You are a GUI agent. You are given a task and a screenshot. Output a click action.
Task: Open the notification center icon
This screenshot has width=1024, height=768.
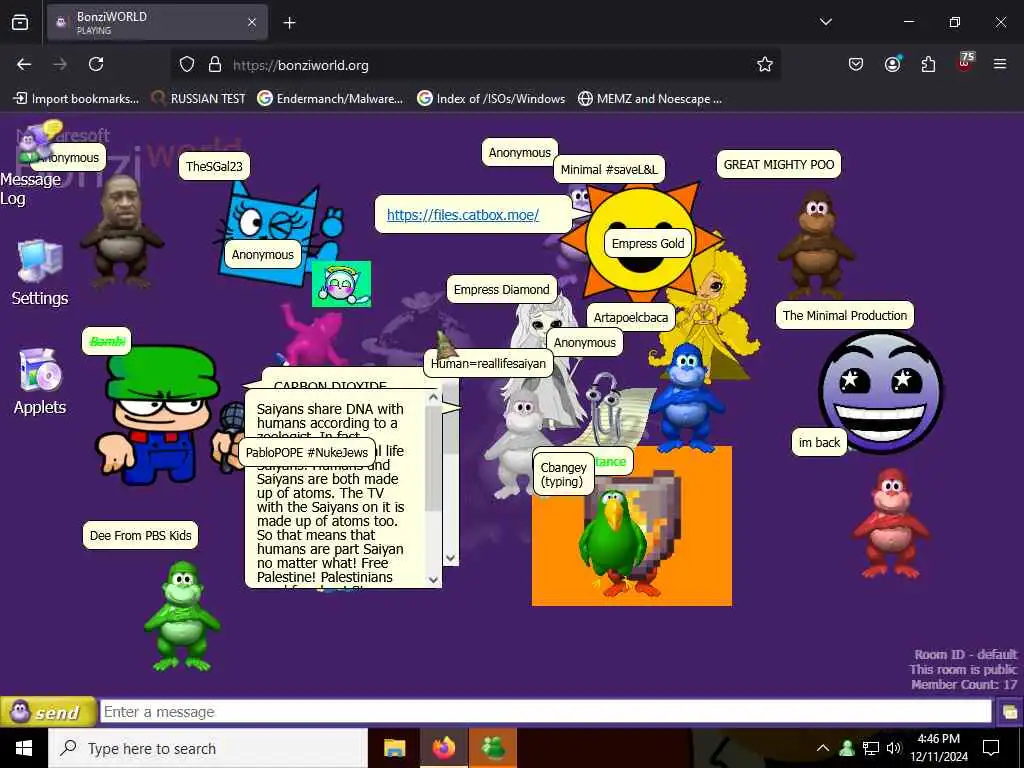(991, 748)
